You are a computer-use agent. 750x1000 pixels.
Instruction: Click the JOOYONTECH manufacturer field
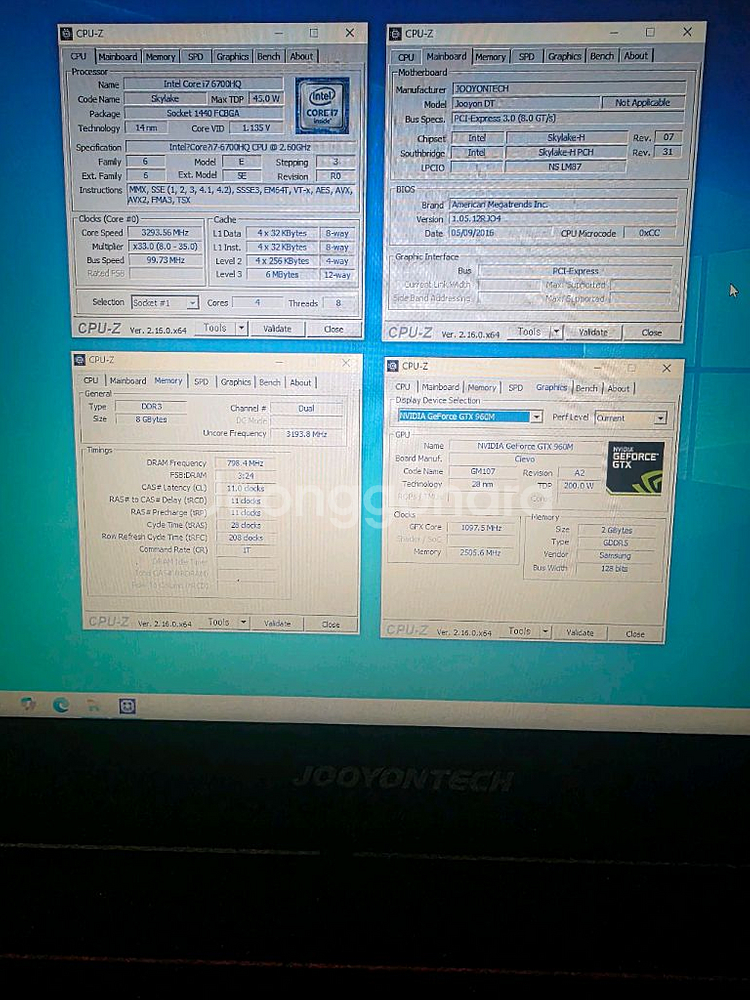(x=569, y=89)
